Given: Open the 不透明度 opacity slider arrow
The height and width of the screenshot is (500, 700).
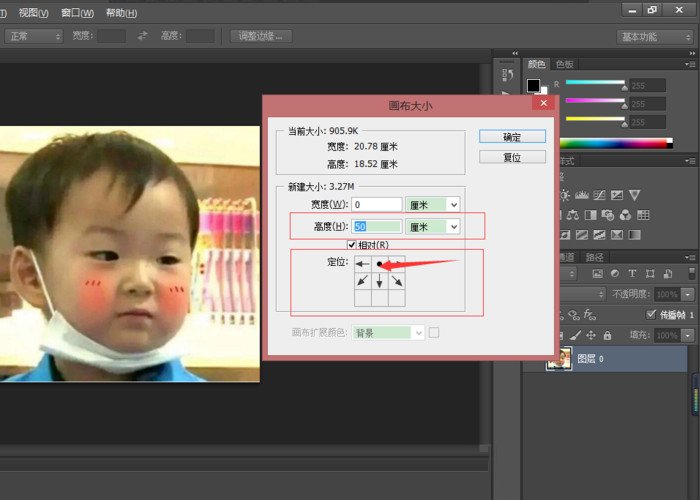Looking at the screenshot, I should (688, 294).
